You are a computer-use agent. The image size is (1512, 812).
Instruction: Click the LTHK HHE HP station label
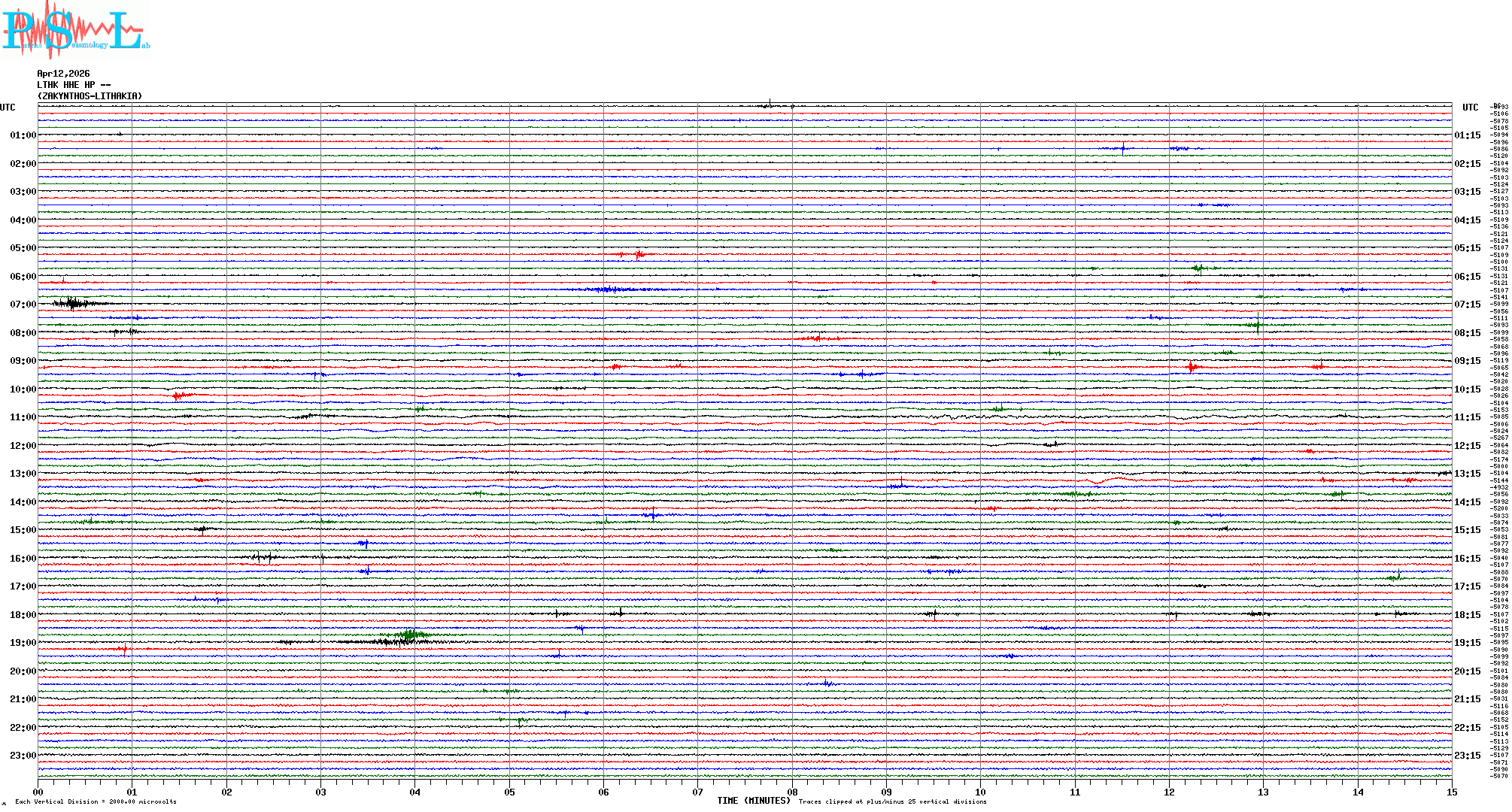pos(73,85)
